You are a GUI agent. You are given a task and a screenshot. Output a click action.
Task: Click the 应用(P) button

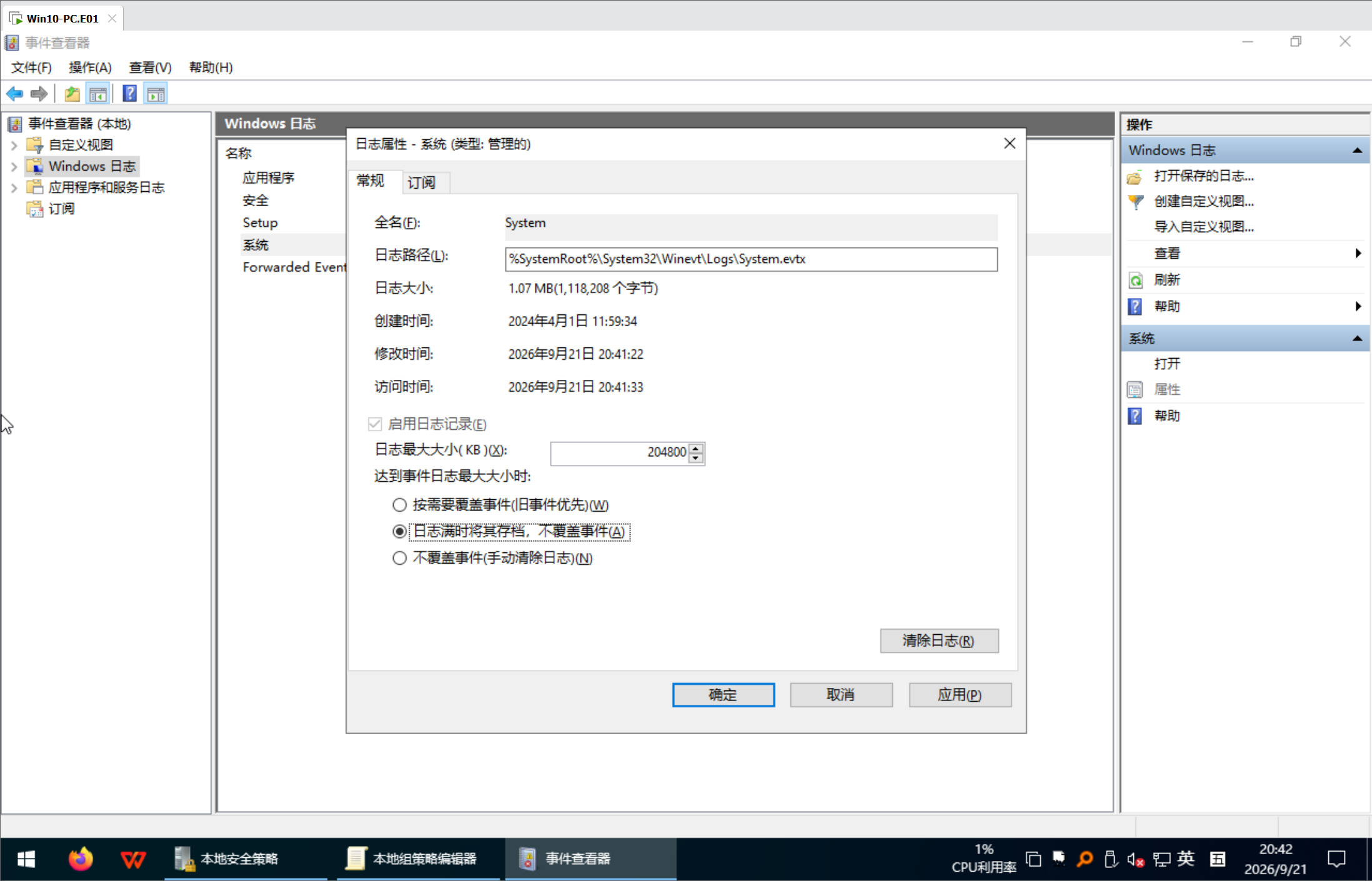click(960, 695)
